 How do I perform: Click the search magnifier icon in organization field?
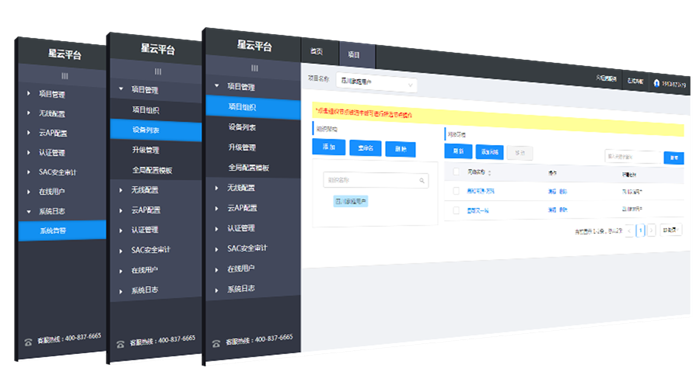421,181
